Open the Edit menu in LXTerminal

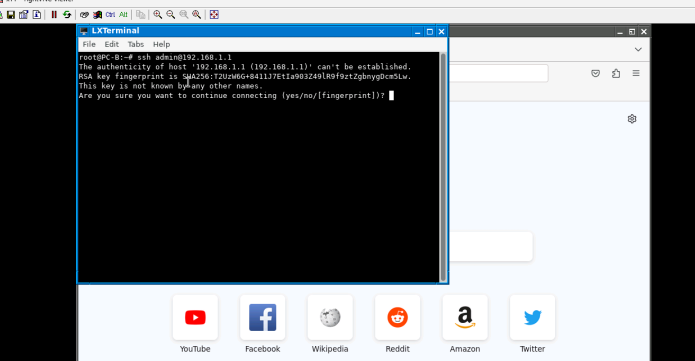[111, 44]
